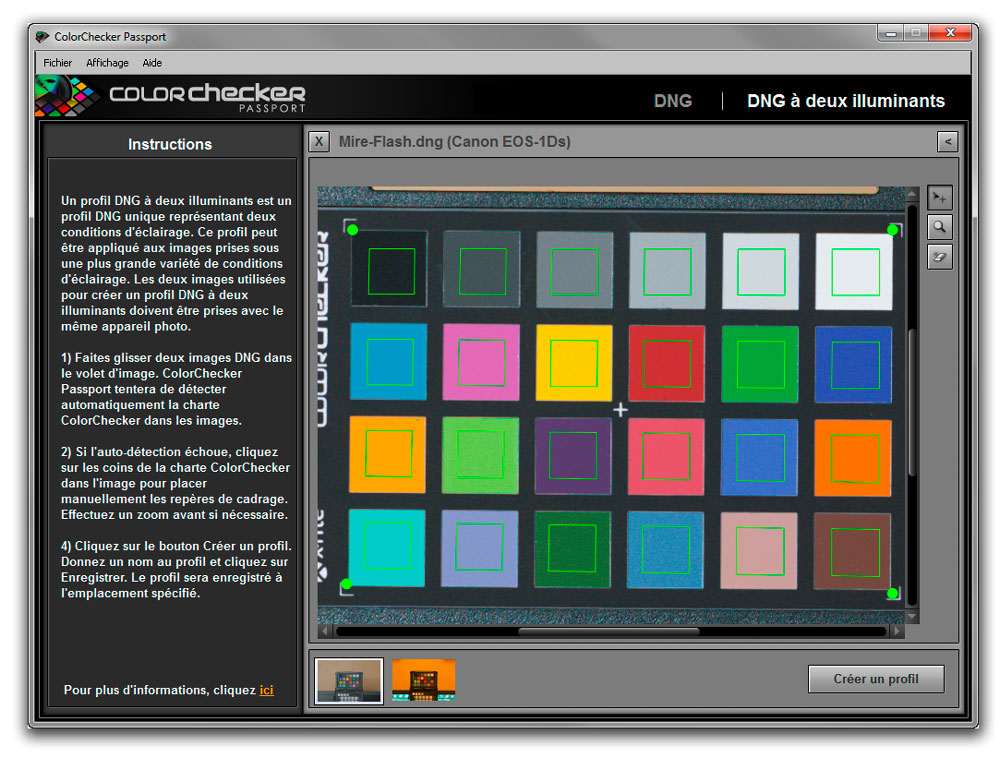Viewport: 1000px width, 758px height.
Task: Click the purple color patch
Action: (573, 456)
